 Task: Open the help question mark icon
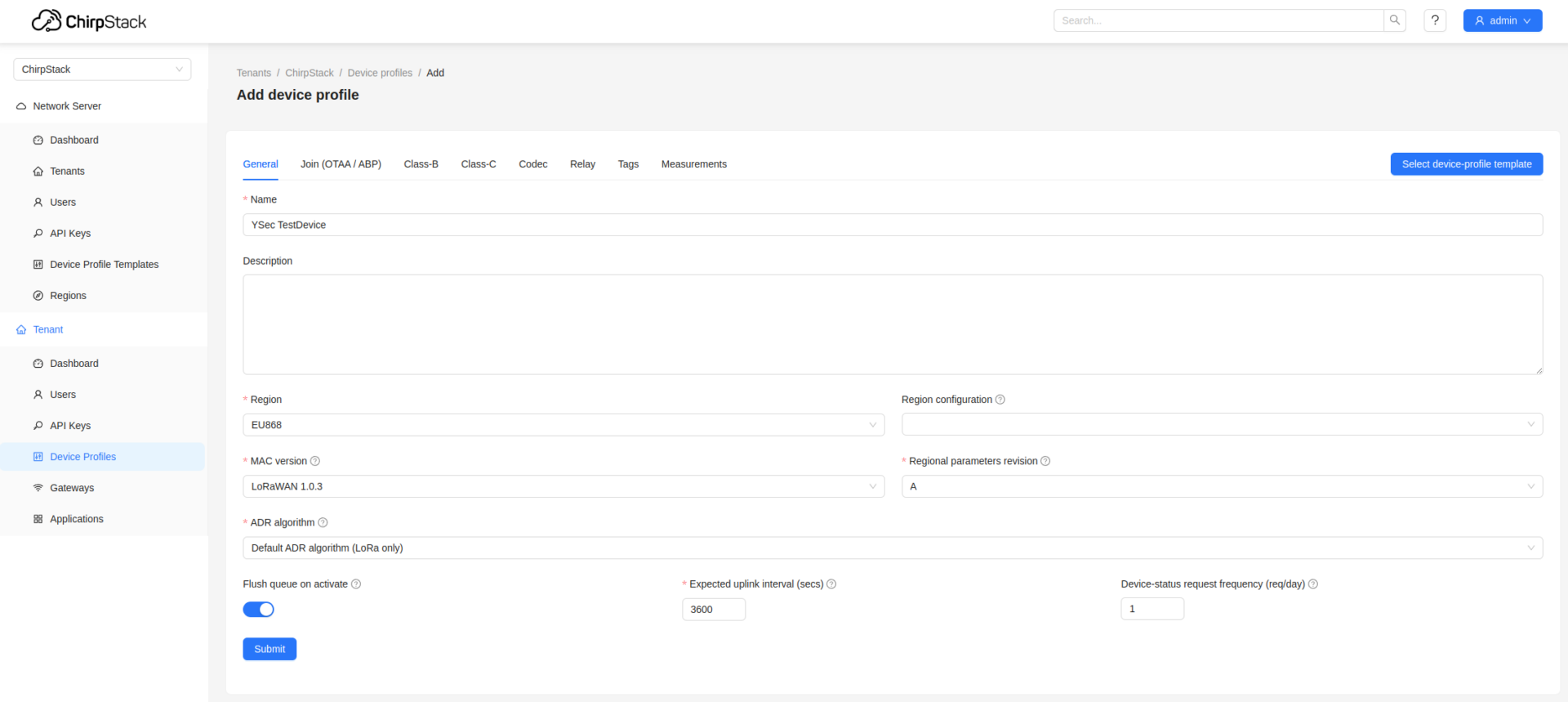pyautogui.click(x=1435, y=20)
